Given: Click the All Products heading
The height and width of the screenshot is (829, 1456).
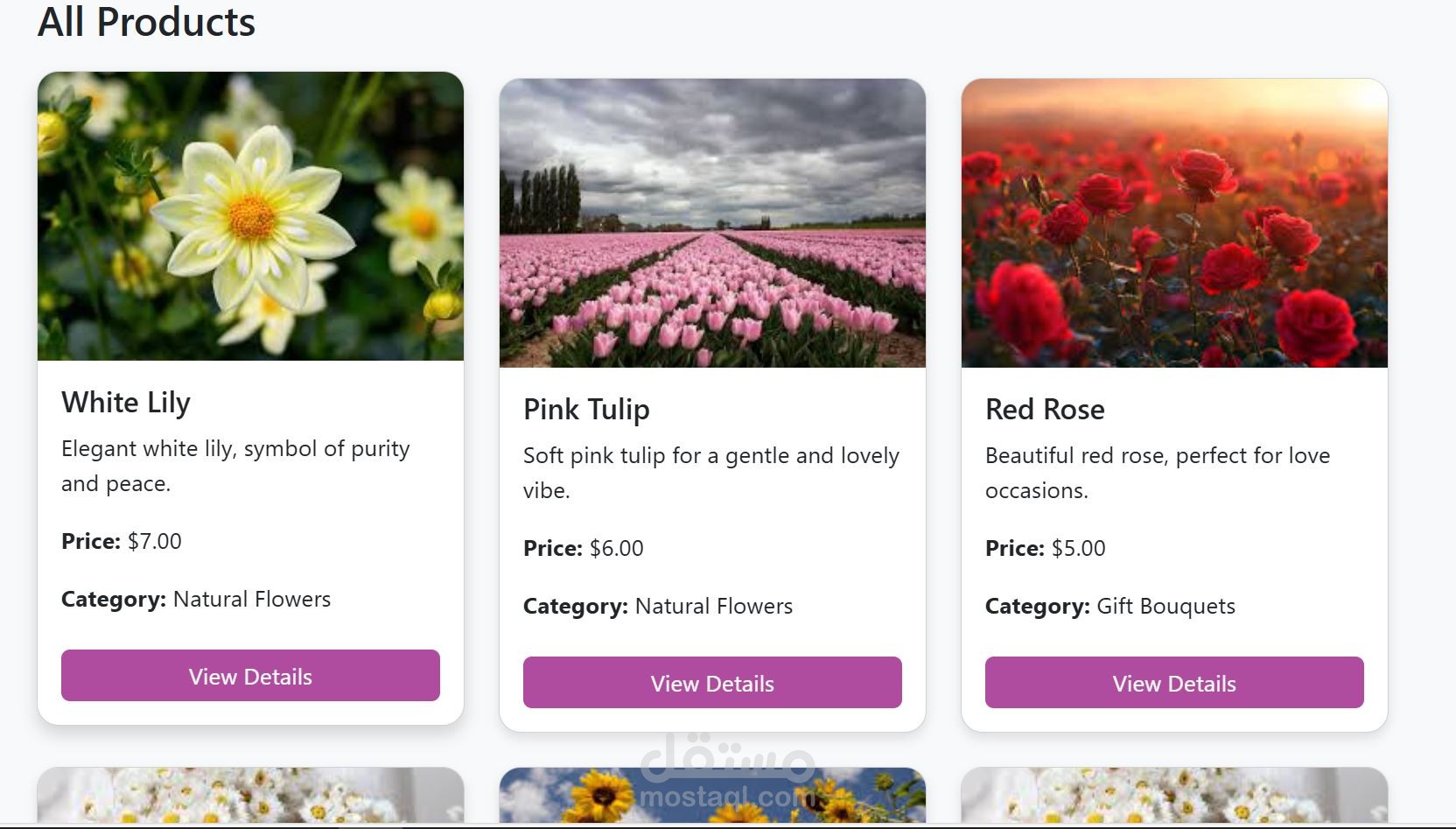Looking at the screenshot, I should pos(146,22).
